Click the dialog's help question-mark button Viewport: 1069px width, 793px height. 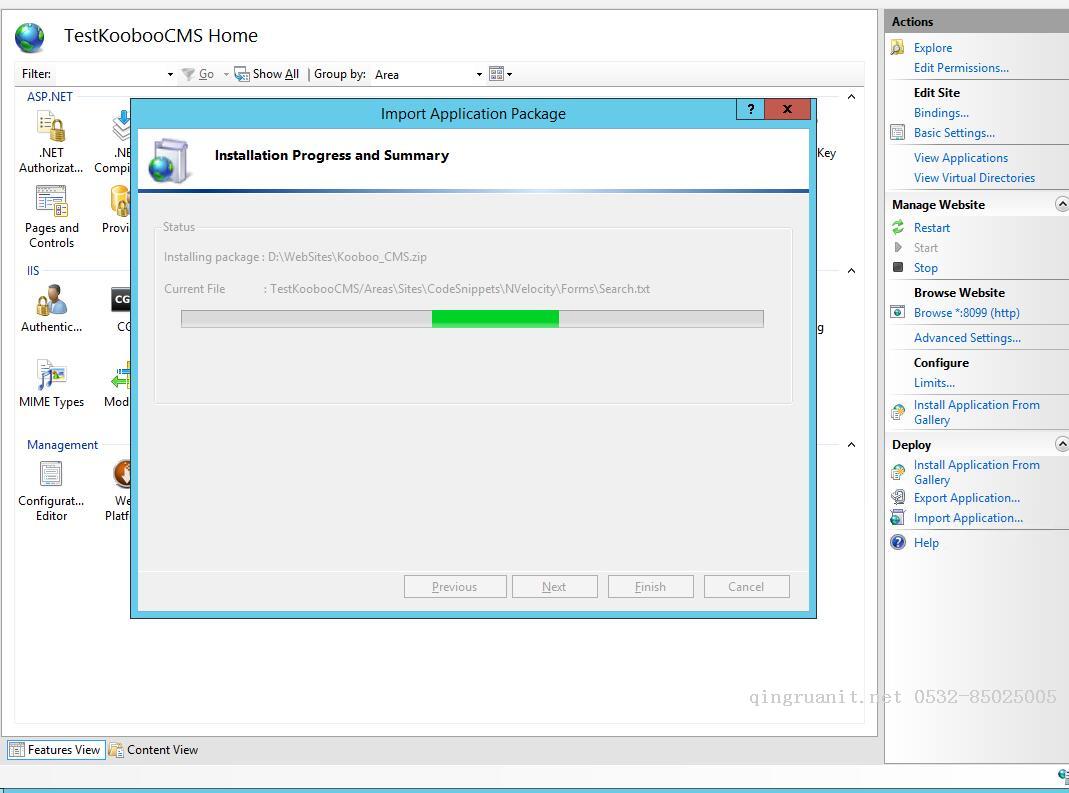coord(751,109)
